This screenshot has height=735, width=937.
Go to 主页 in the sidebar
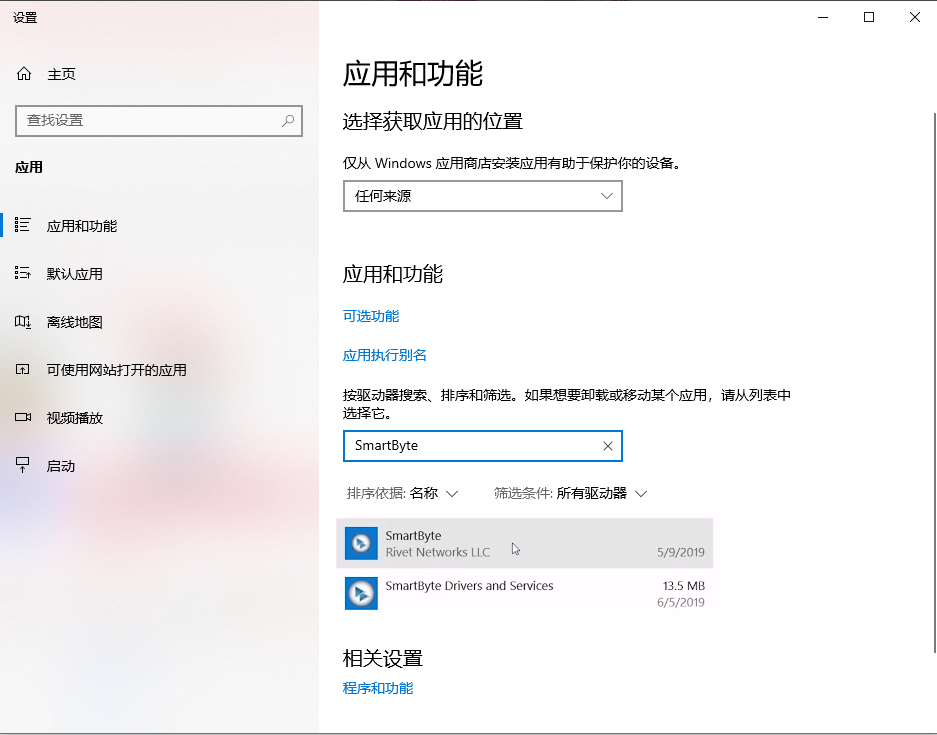coord(62,74)
